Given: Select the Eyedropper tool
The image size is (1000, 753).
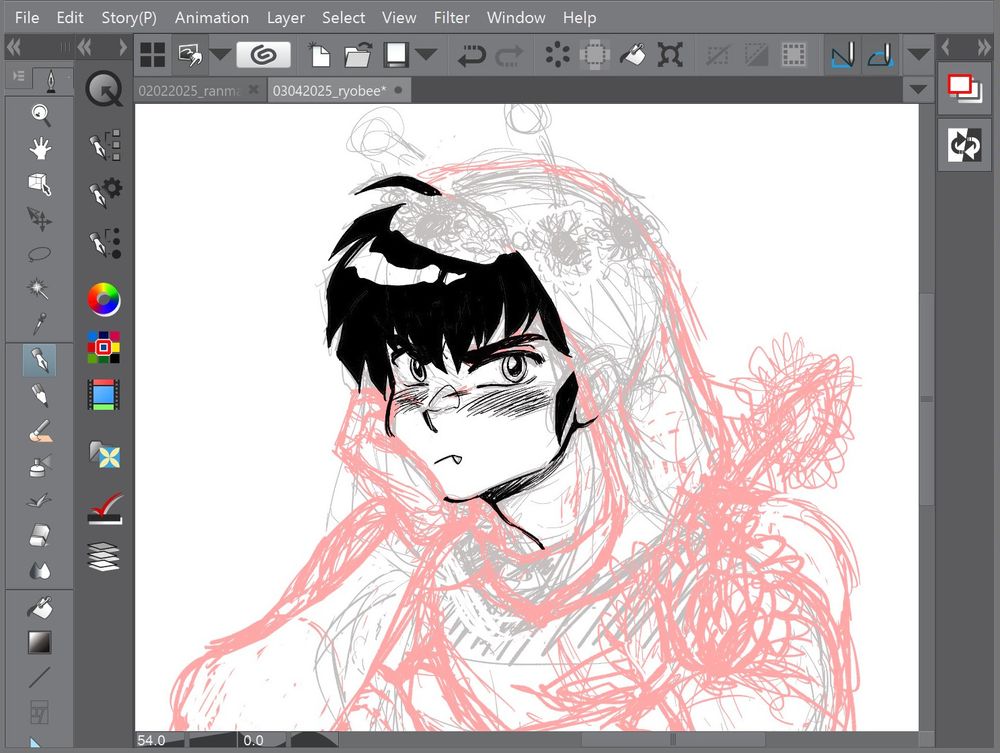Looking at the screenshot, I should pos(40,323).
